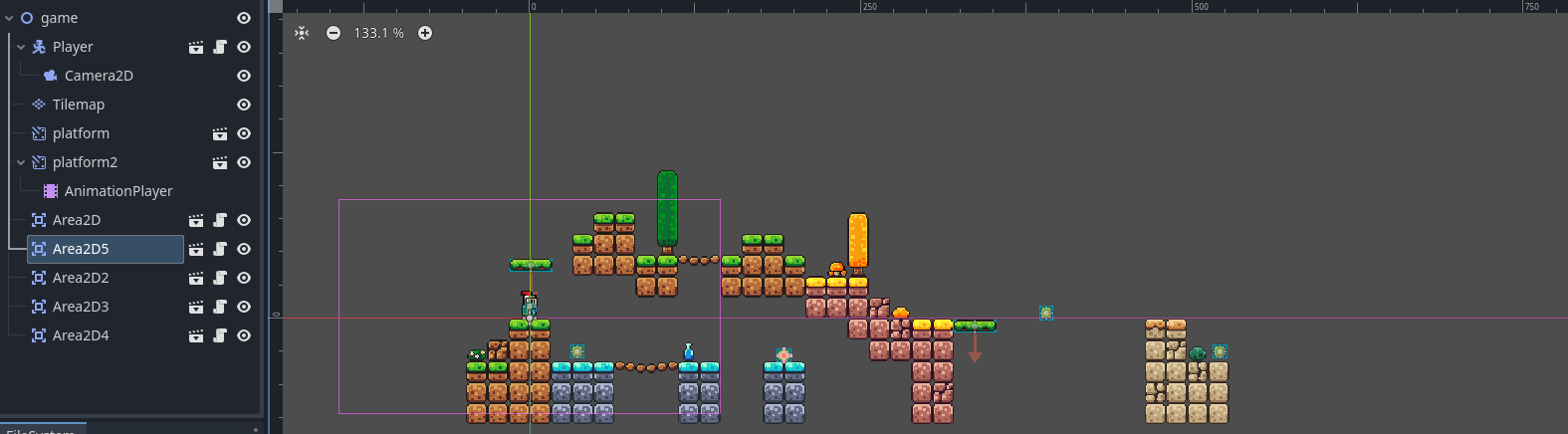Screen dimensions: 1568x434
Task: Open Area2D2's script icon
Action: tap(220, 278)
